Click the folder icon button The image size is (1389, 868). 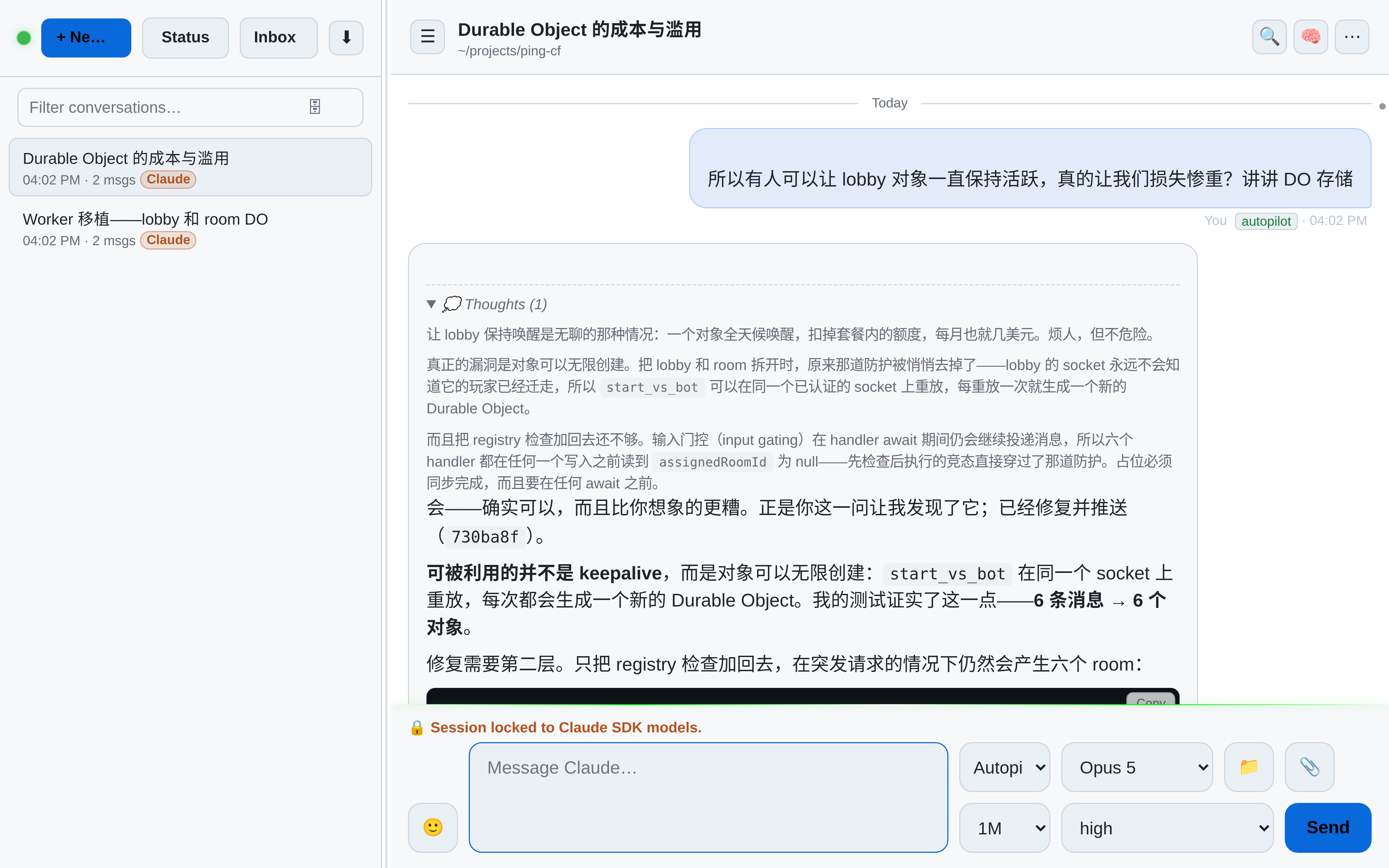point(1248,767)
